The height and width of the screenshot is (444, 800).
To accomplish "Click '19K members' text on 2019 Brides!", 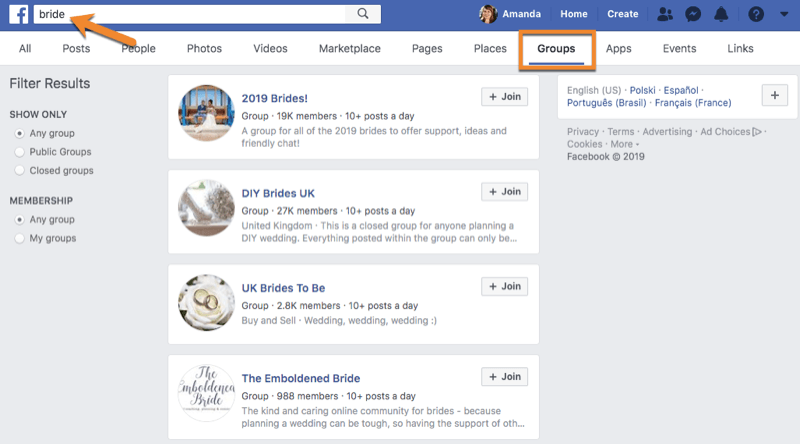I will coord(307,116).
